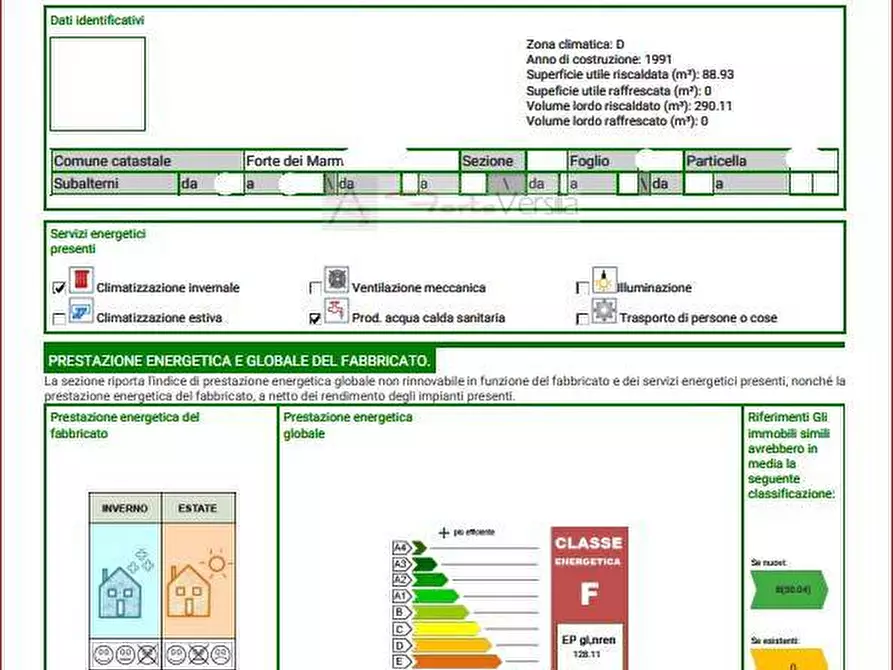893x670 pixels.
Task: Click the hot water tap icon
Action: pyautogui.click(x=336, y=310)
